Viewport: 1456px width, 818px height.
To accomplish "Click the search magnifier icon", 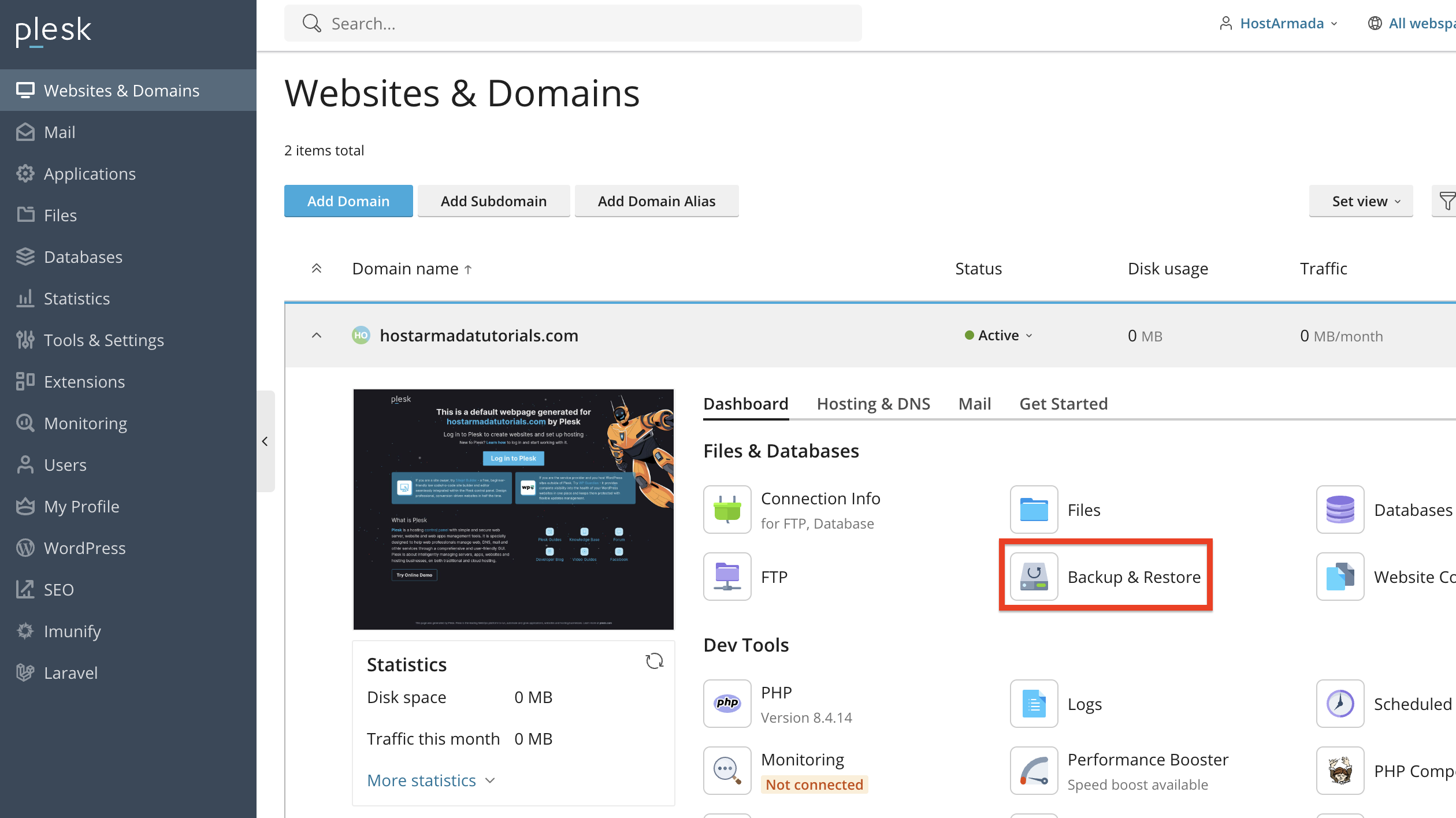I will [x=311, y=23].
